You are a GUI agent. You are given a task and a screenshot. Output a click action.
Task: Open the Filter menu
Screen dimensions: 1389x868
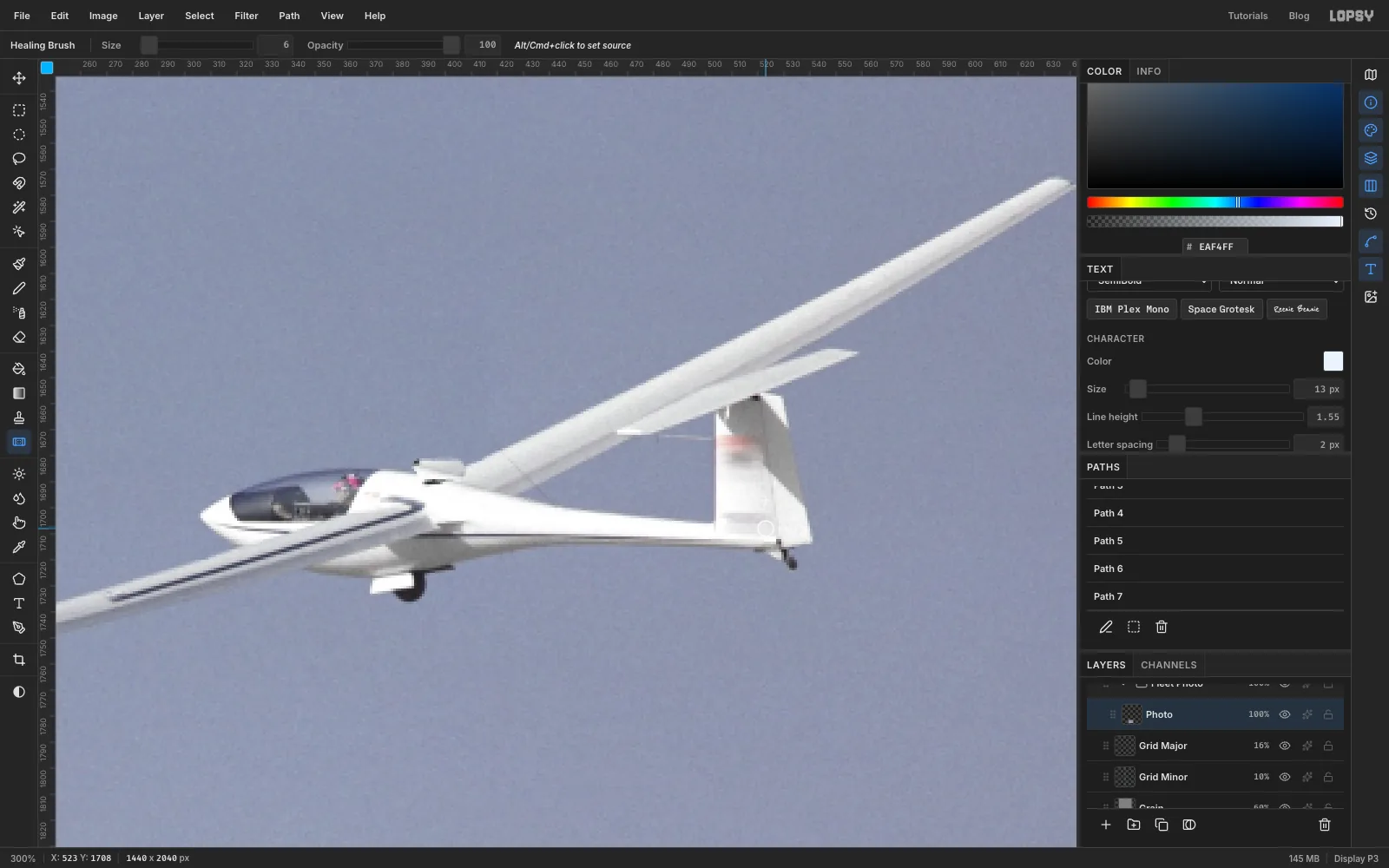tap(247, 16)
